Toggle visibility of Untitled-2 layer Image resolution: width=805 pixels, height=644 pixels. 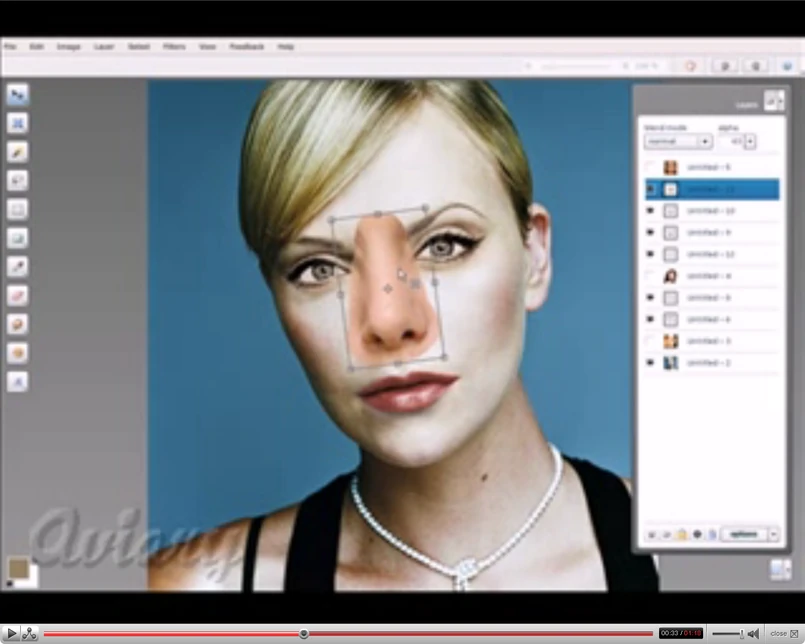(651, 363)
